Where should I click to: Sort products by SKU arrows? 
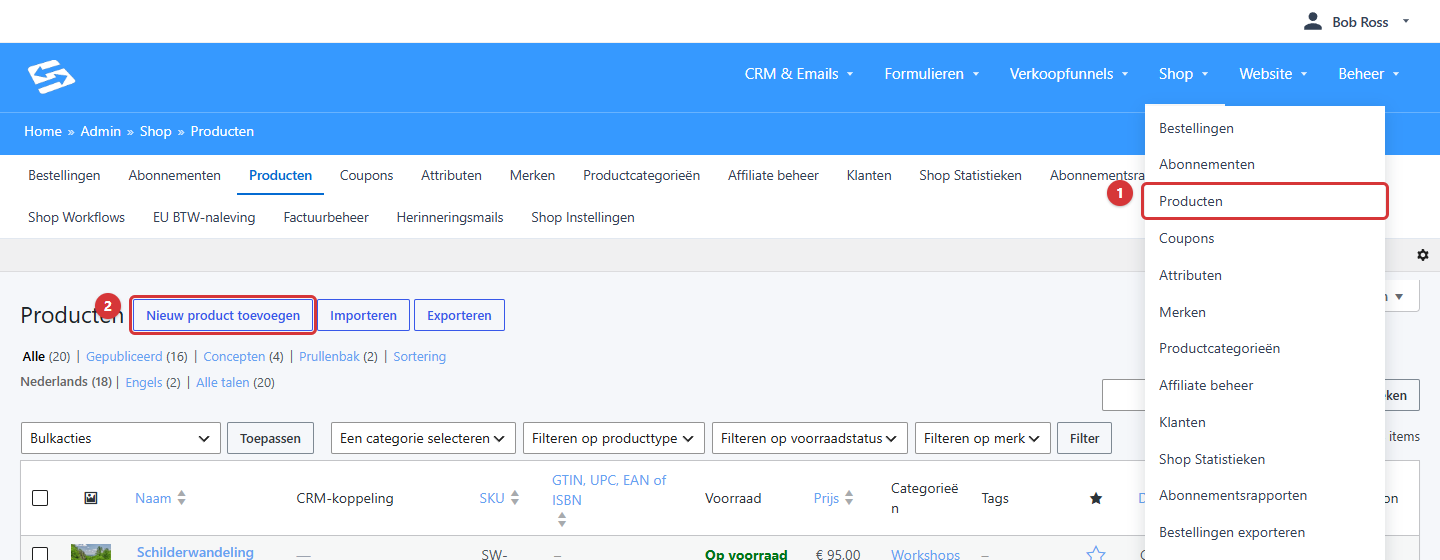515,498
